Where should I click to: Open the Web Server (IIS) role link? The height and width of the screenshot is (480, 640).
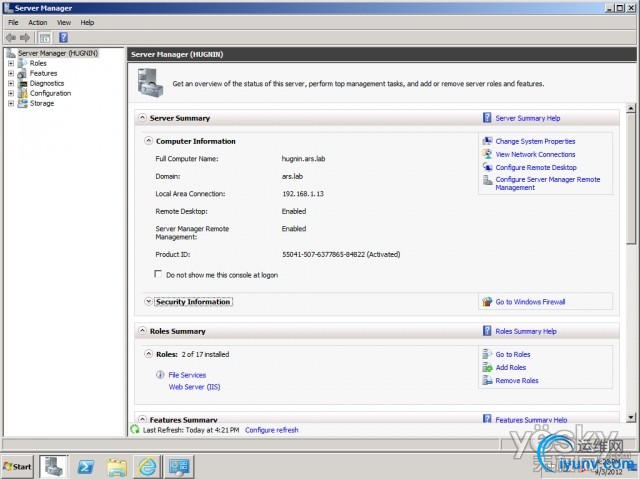pyautogui.click(x=194, y=387)
